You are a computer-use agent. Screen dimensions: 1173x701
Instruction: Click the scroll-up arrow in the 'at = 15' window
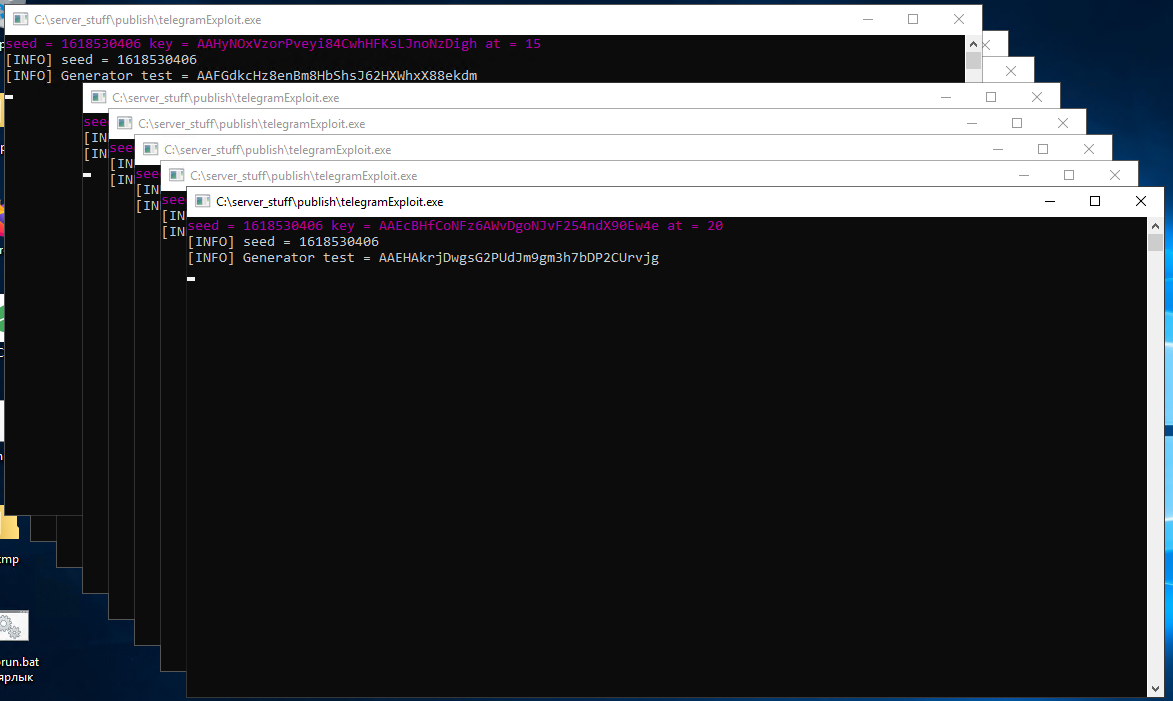pyautogui.click(x=973, y=43)
